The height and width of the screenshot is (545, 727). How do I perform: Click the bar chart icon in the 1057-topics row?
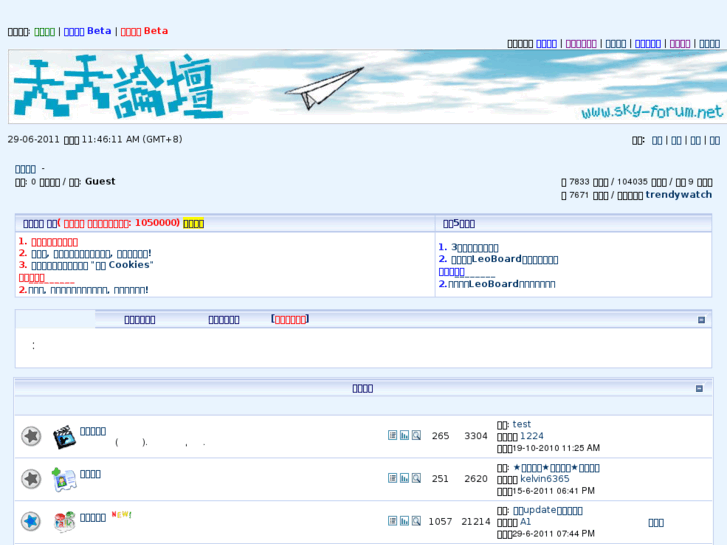click(x=404, y=521)
